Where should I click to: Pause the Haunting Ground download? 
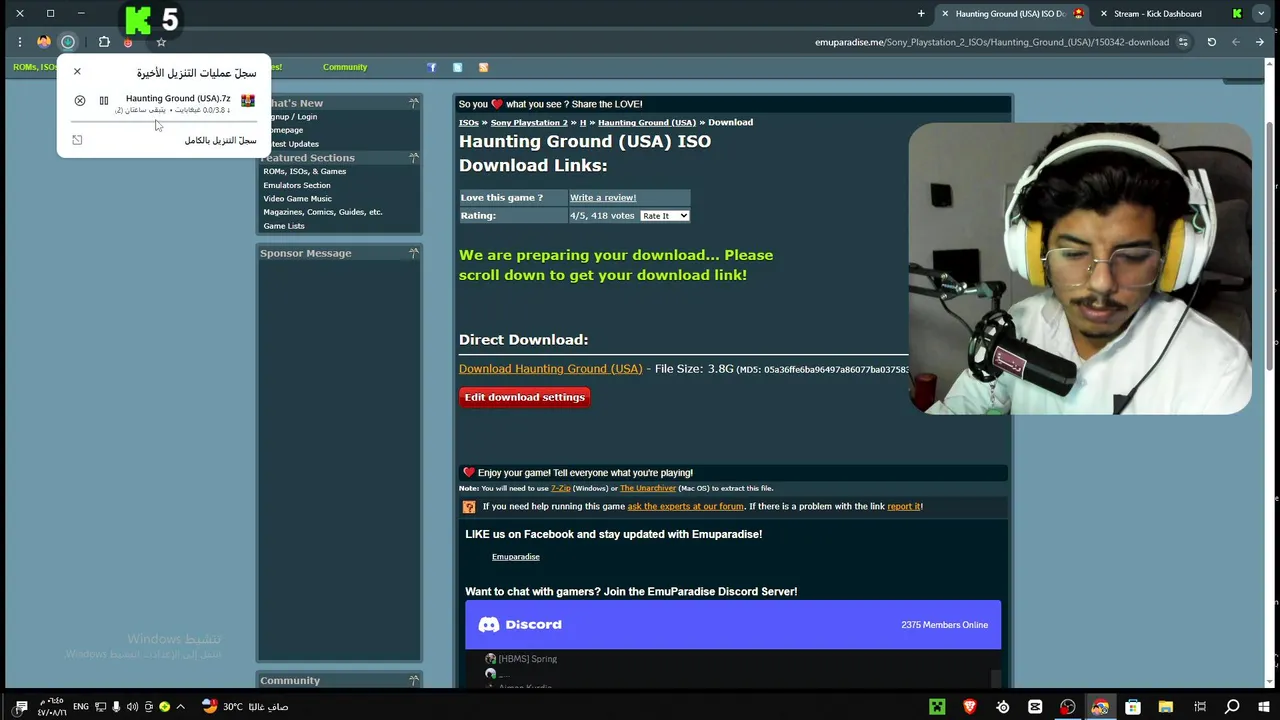(104, 101)
